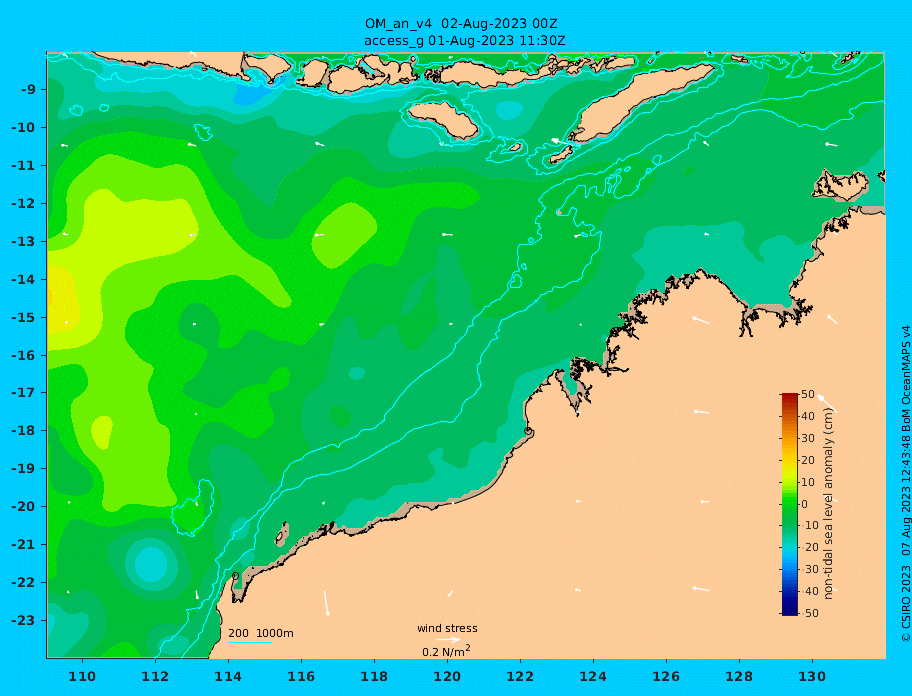The image size is (912, 696).
Task: Click the wind stress reference arrow
Action: 448,640
